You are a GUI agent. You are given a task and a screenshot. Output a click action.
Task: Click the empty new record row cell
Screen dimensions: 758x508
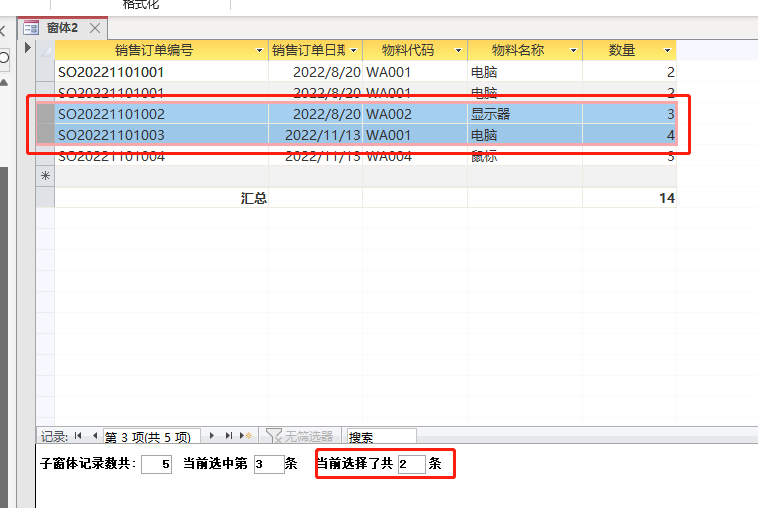(x=161, y=176)
